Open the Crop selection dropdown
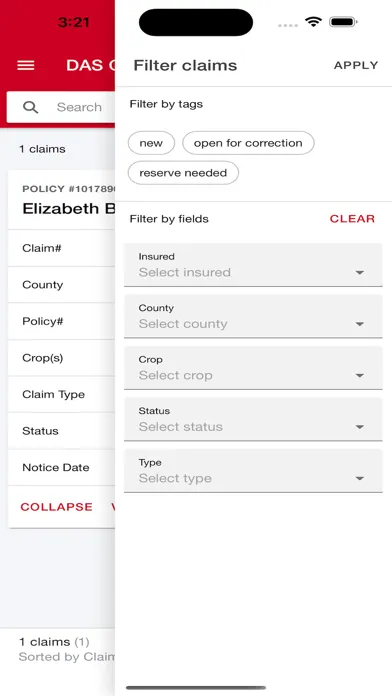This screenshot has height=696, width=392. (x=253, y=368)
